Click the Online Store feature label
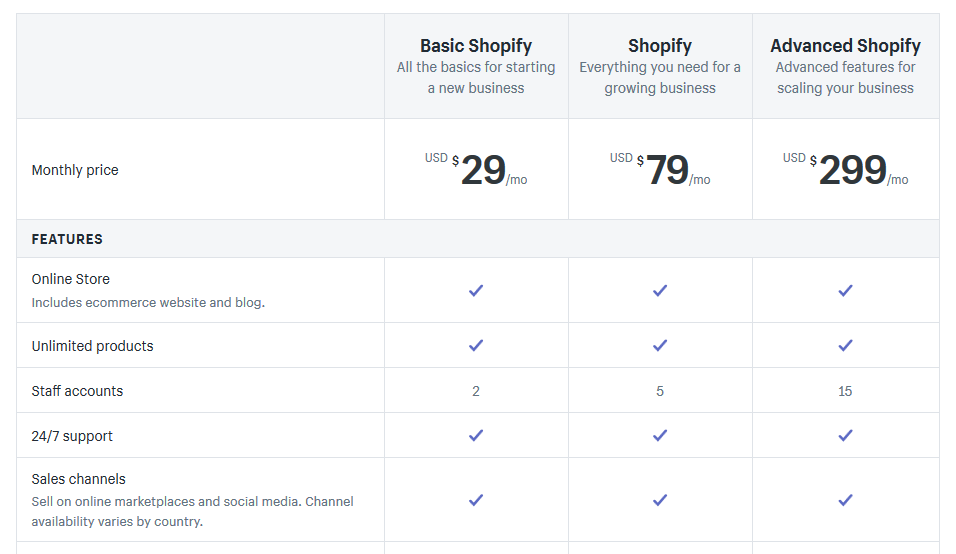This screenshot has width=956, height=554. (71, 279)
